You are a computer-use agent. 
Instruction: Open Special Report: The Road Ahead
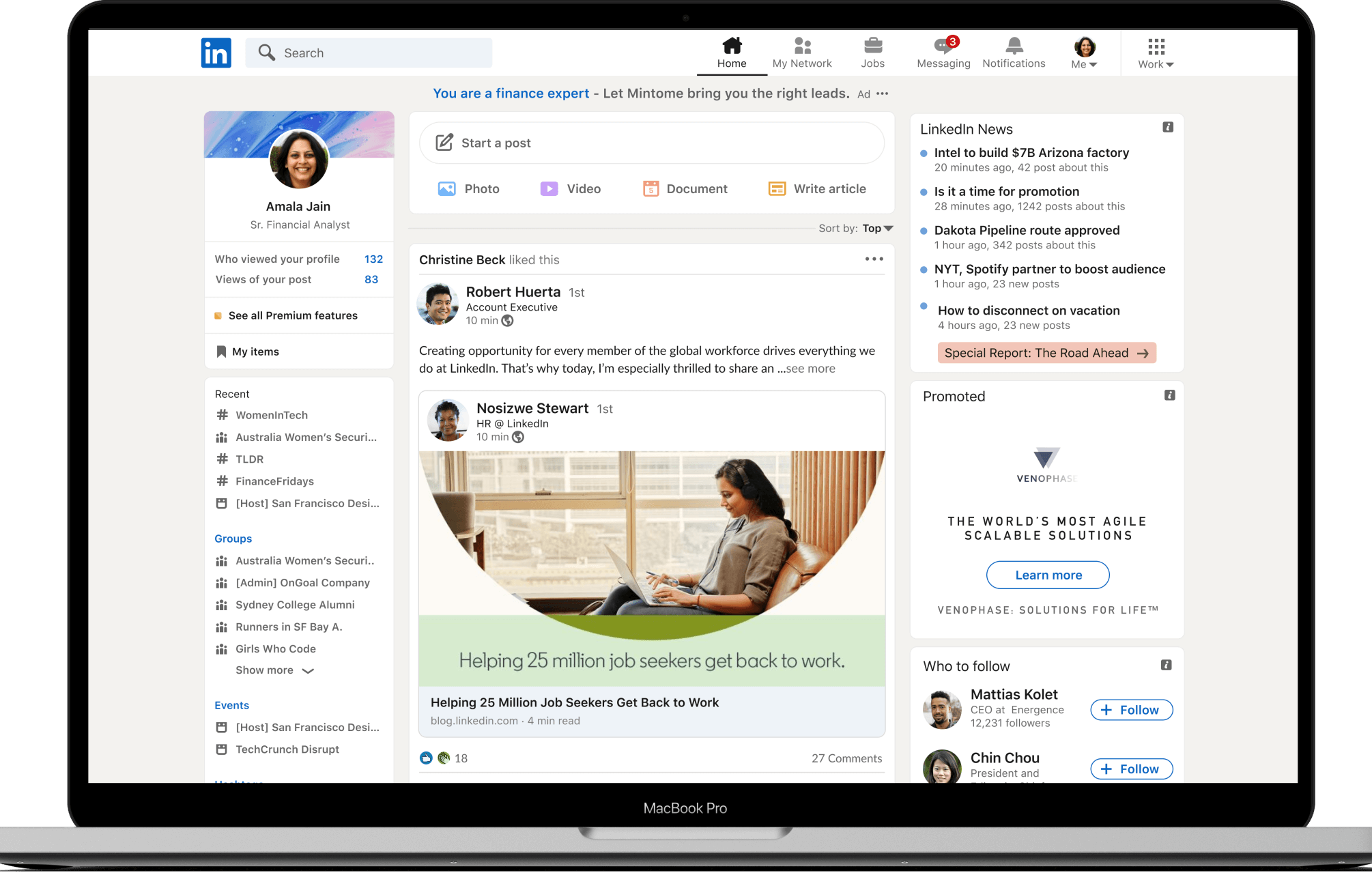[1046, 353]
